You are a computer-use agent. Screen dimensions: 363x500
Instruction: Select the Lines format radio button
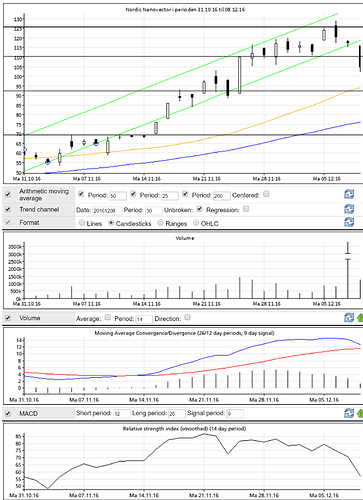[x=82, y=223]
